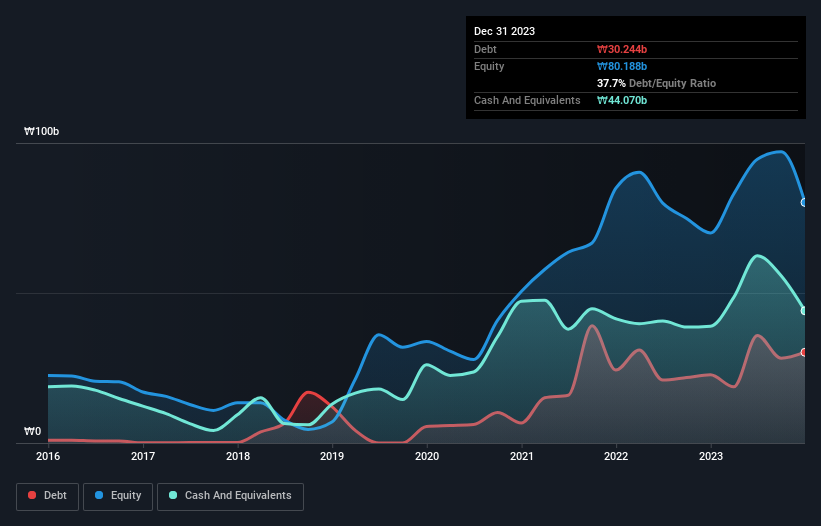Toggle the Debt legend button
This screenshot has width=821, height=526.
[x=47, y=496]
